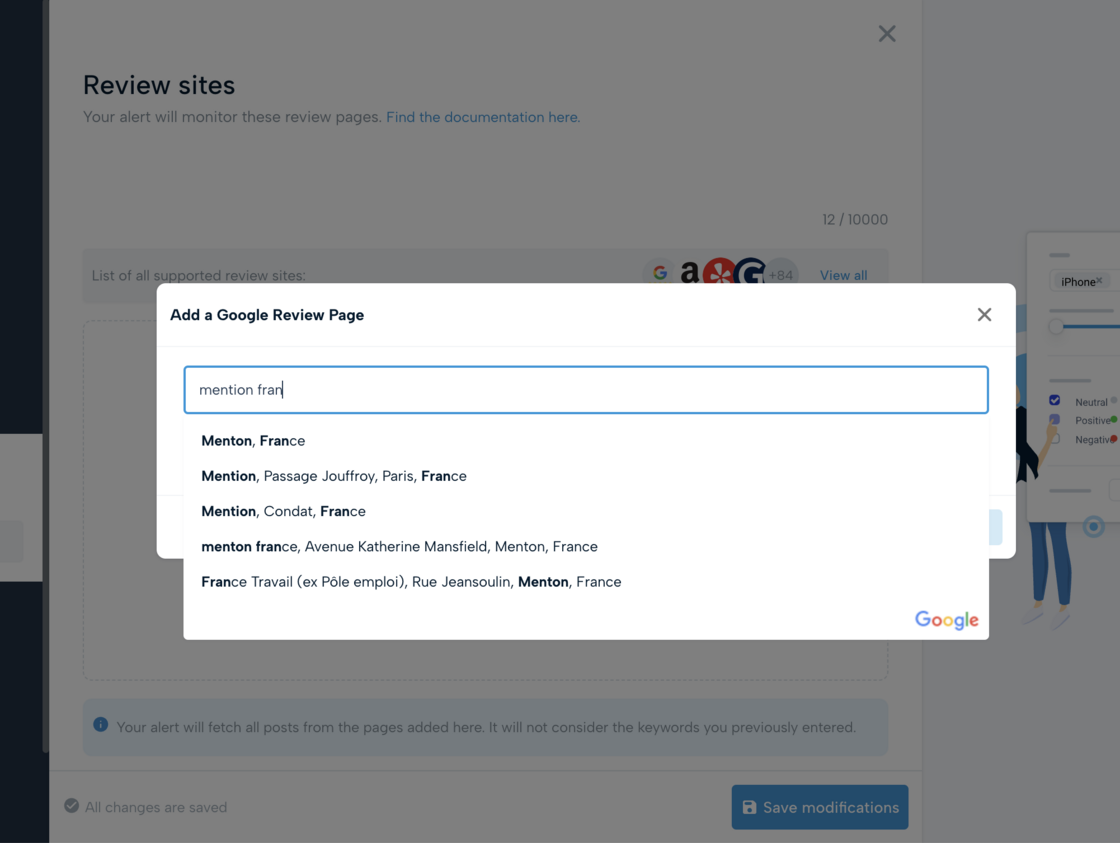This screenshot has width=1120, height=843.
Task: Click the Google logo in the suggestions dropdown
Action: (946, 620)
